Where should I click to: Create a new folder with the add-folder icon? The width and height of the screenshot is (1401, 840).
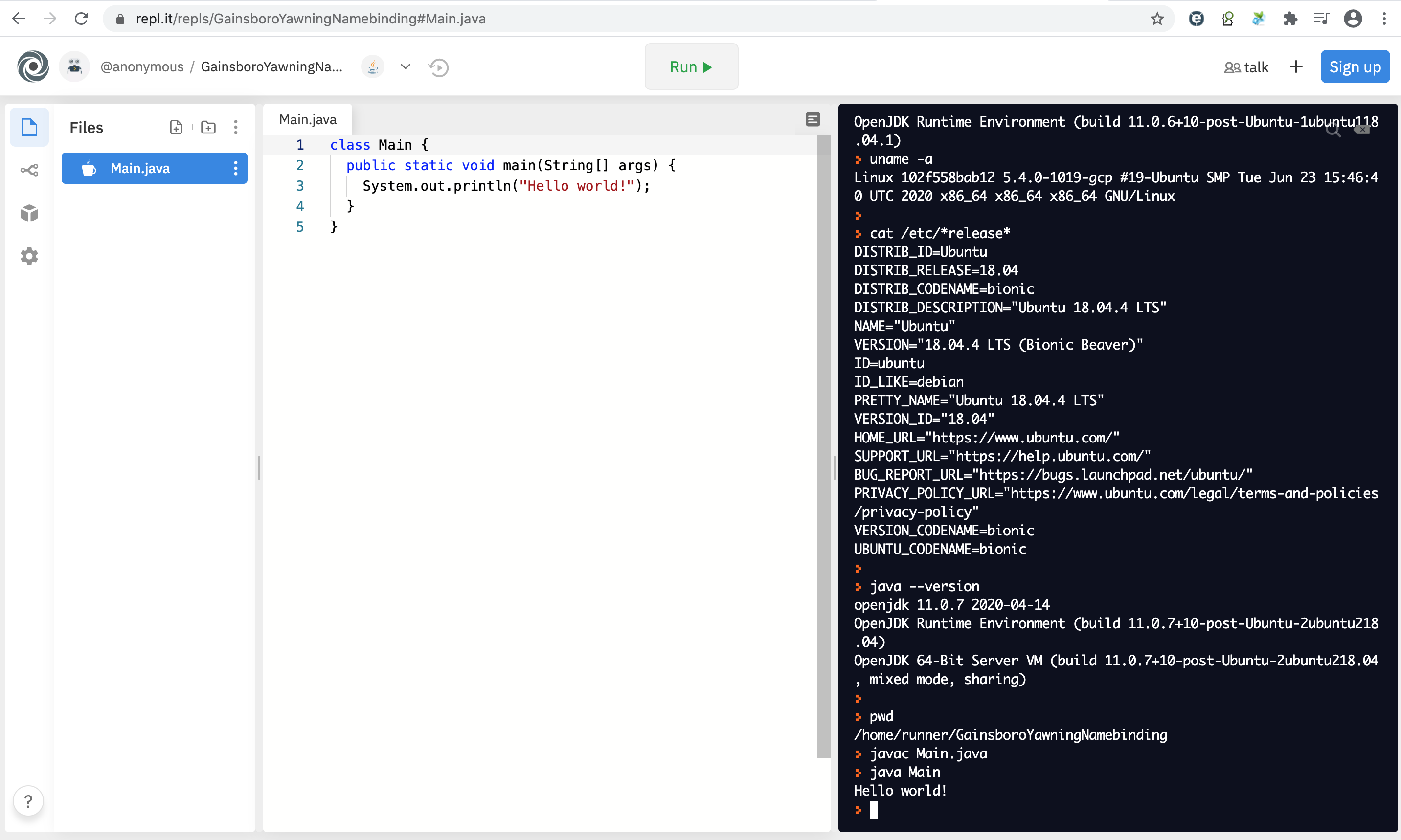[208, 127]
